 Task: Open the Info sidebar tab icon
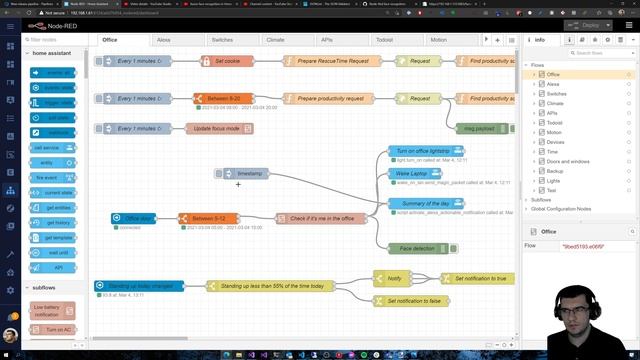coord(569,40)
